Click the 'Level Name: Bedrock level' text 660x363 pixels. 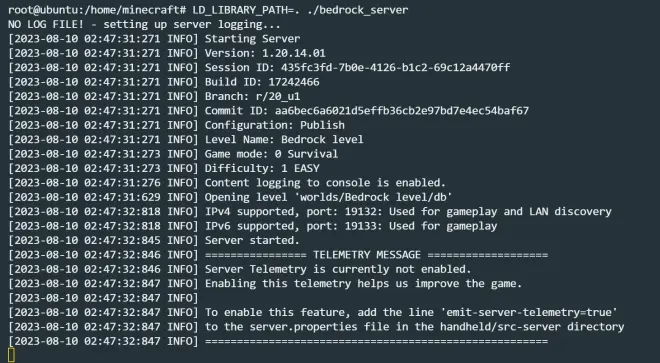click(x=284, y=139)
